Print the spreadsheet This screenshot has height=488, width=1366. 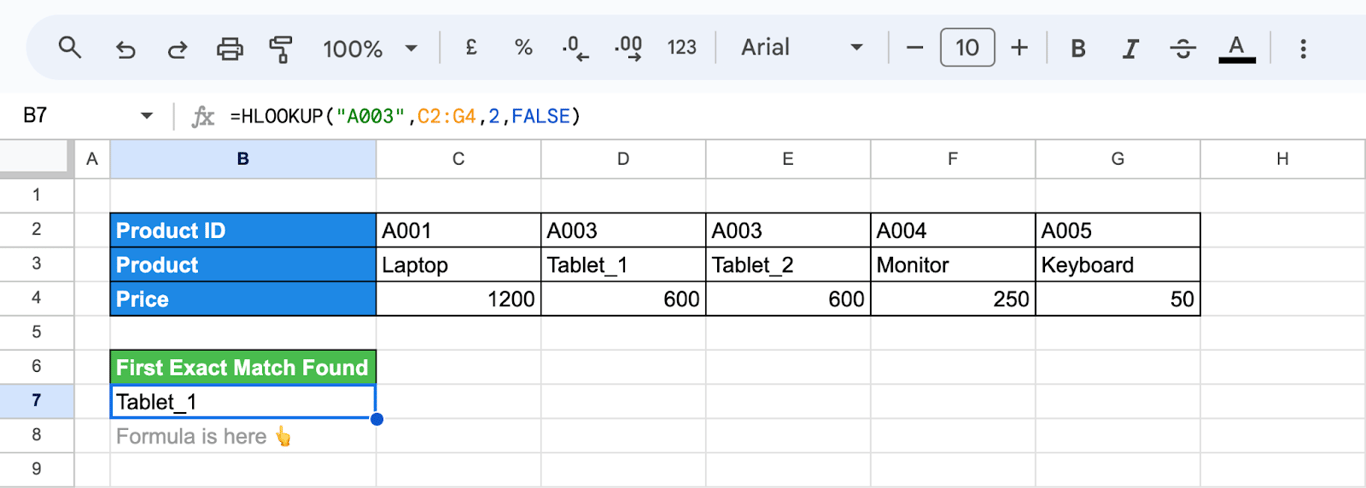coord(230,48)
